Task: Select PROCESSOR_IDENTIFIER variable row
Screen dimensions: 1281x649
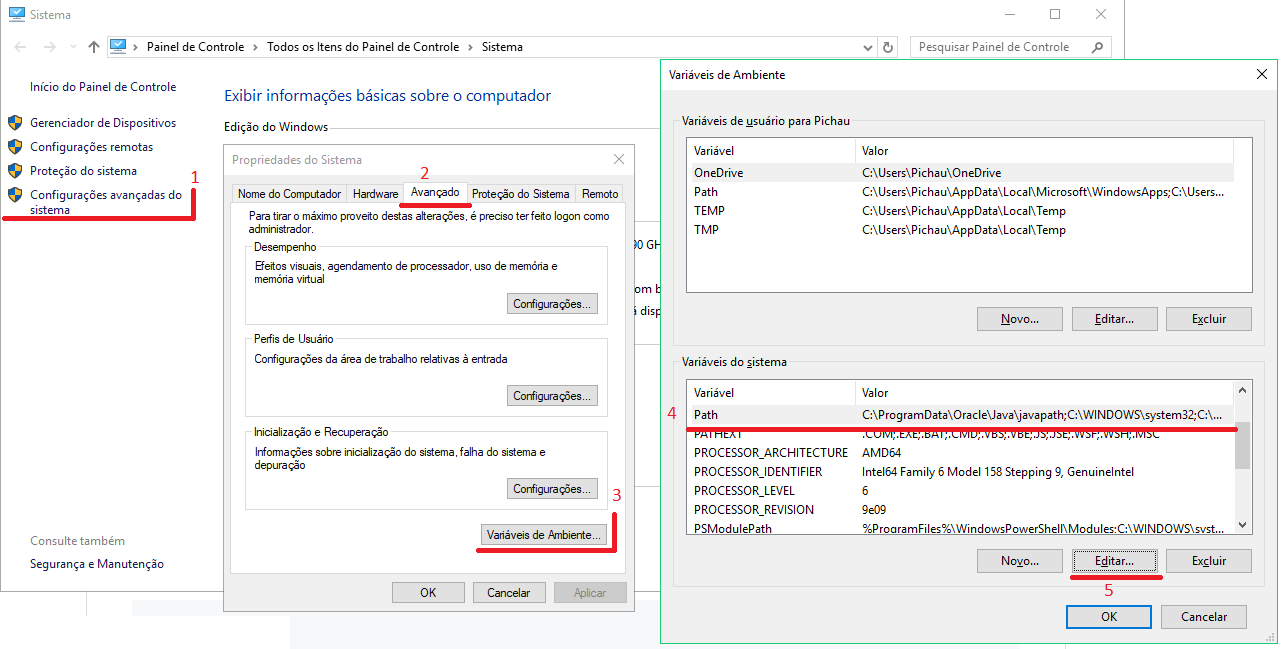Action: click(x=961, y=472)
